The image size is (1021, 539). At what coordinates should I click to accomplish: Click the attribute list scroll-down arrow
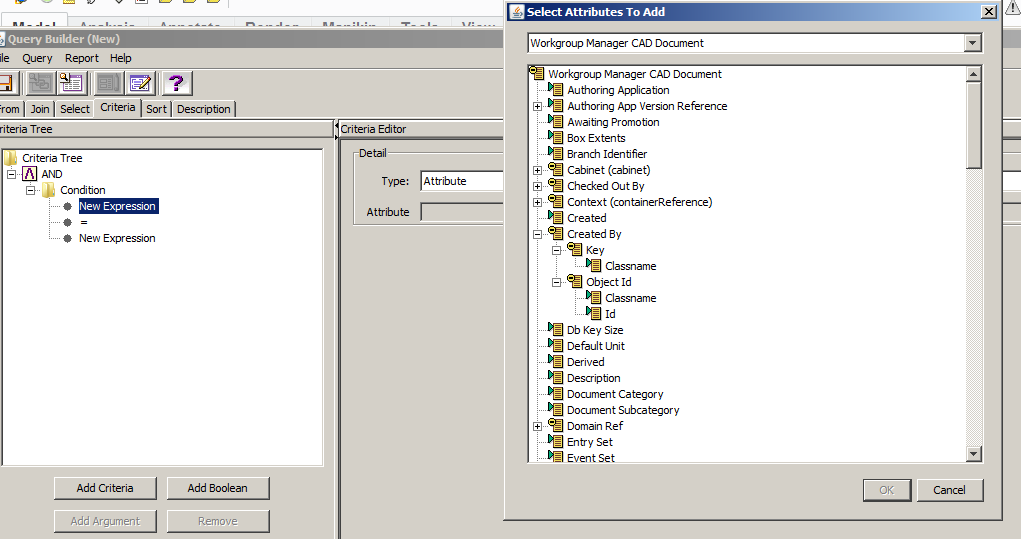(973, 454)
